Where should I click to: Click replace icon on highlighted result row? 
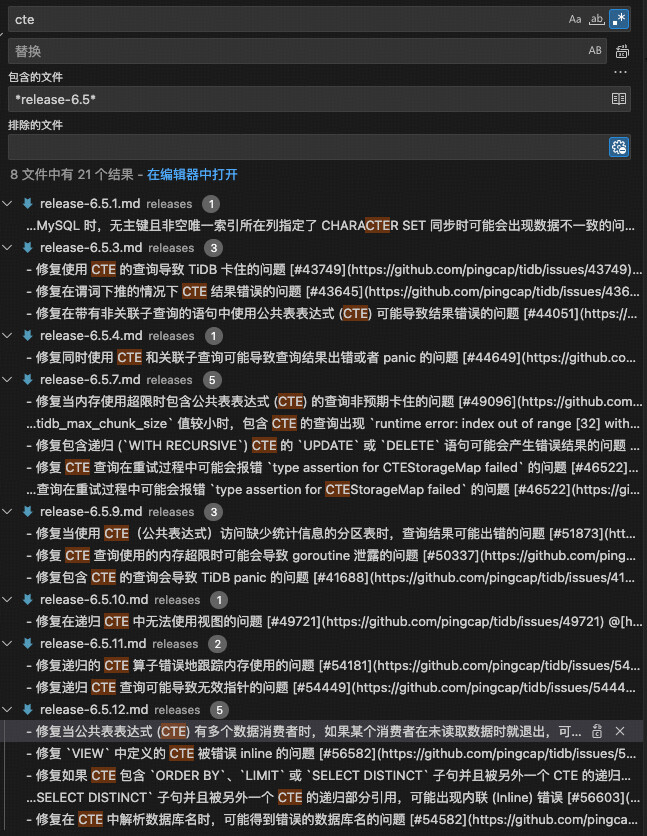pos(597,732)
